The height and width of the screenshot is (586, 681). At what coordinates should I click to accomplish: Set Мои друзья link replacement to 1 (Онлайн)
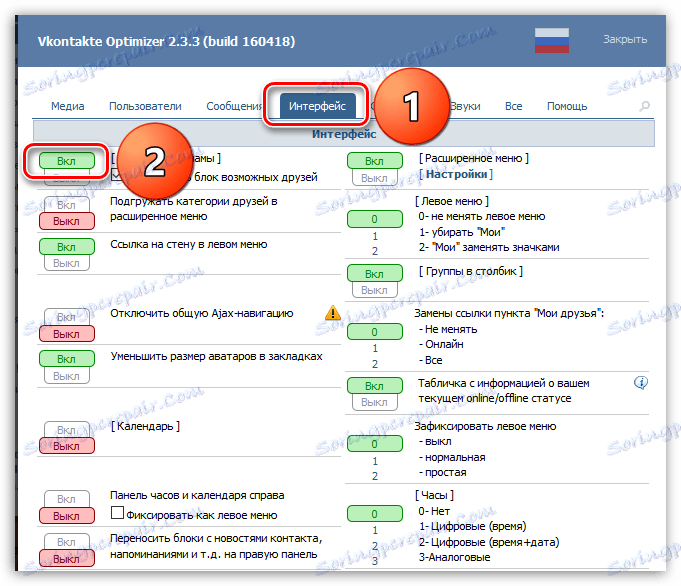(x=375, y=348)
